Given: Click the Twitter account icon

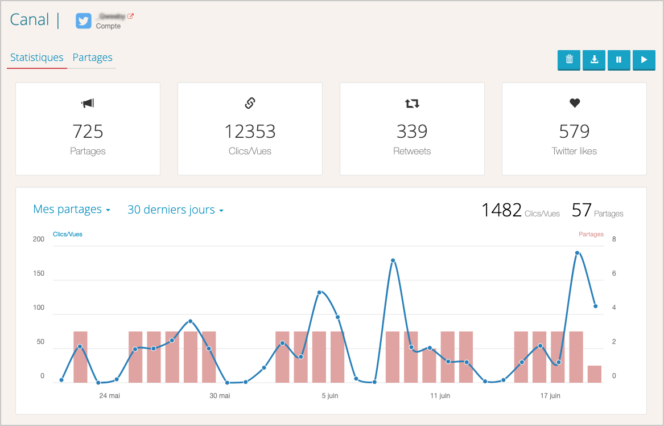Looking at the screenshot, I should click(84, 20).
